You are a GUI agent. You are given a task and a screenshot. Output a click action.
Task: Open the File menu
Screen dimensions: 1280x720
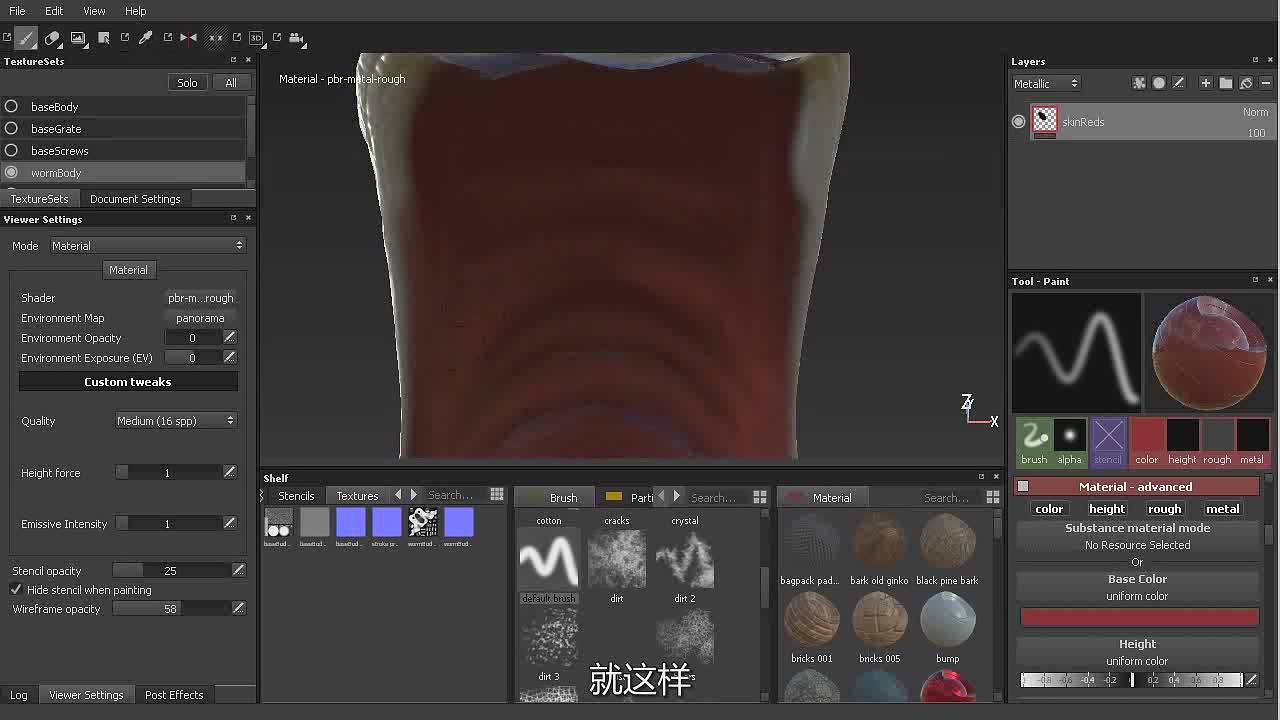(x=17, y=11)
